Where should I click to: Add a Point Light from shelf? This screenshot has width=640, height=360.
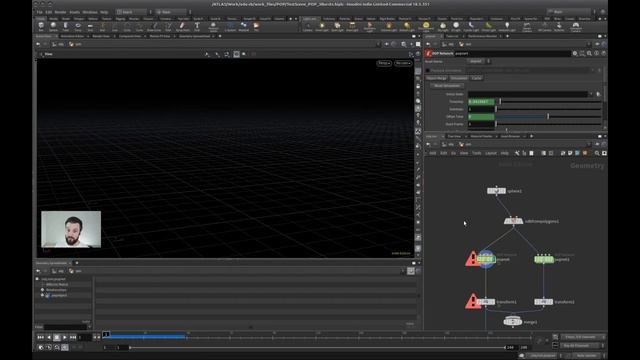tap(322, 27)
